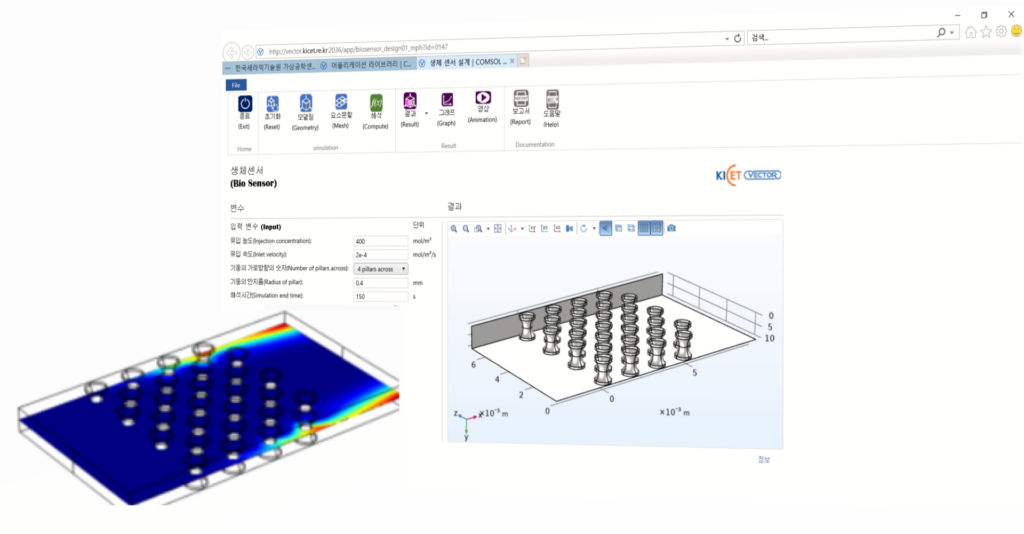Switch to the first browser tab
Screen dimensions: 1024x534
tap(270, 66)
